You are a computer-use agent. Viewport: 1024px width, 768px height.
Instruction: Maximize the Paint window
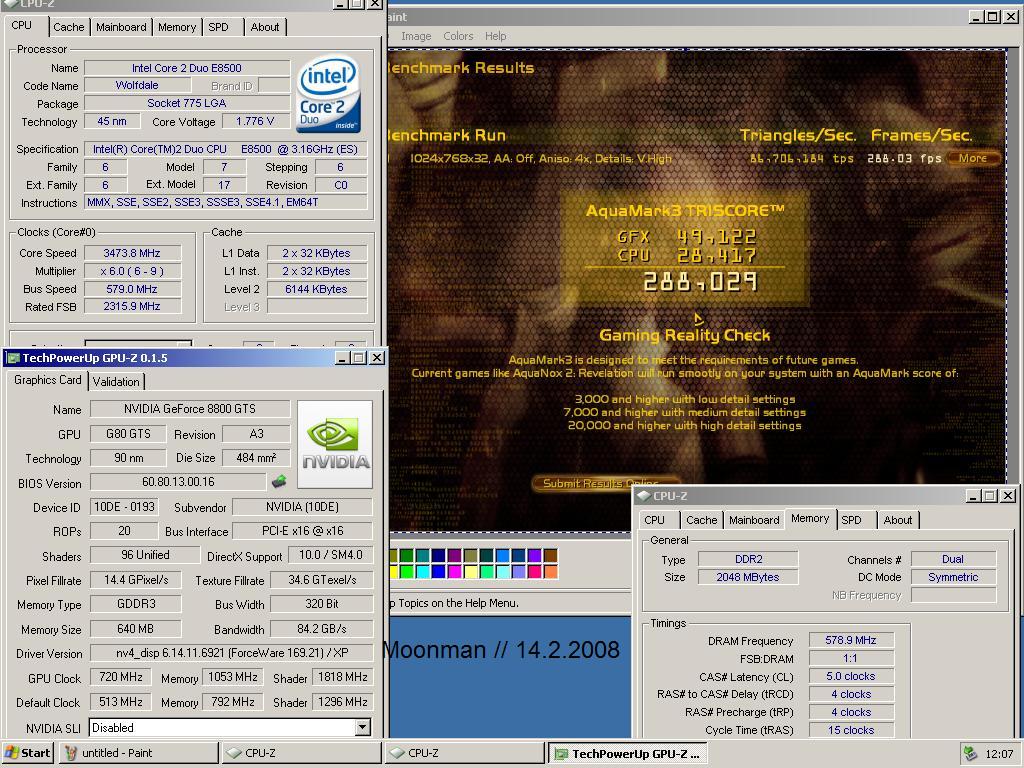(x=993, y=17)
